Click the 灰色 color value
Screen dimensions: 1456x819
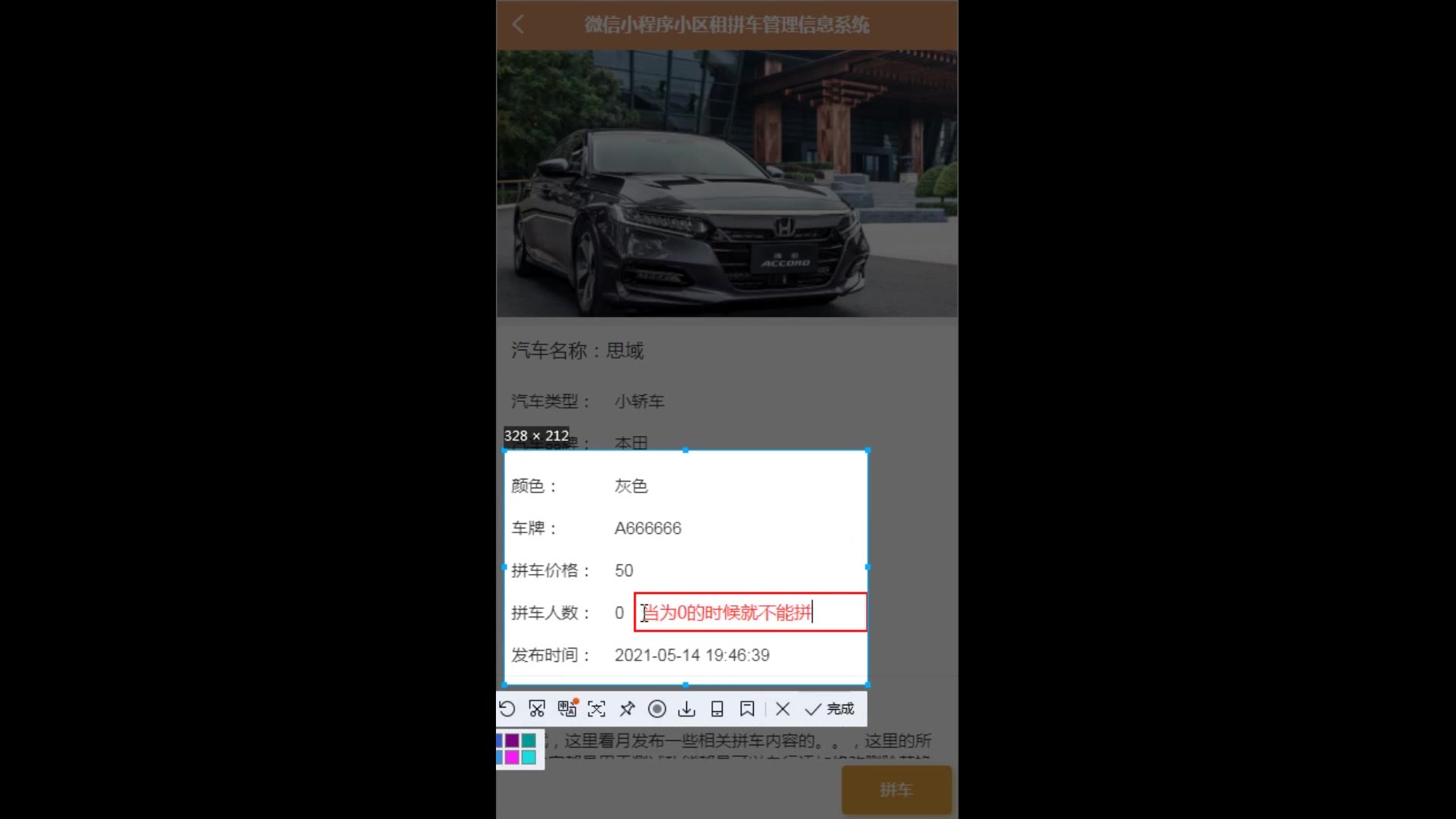point(631,486)
